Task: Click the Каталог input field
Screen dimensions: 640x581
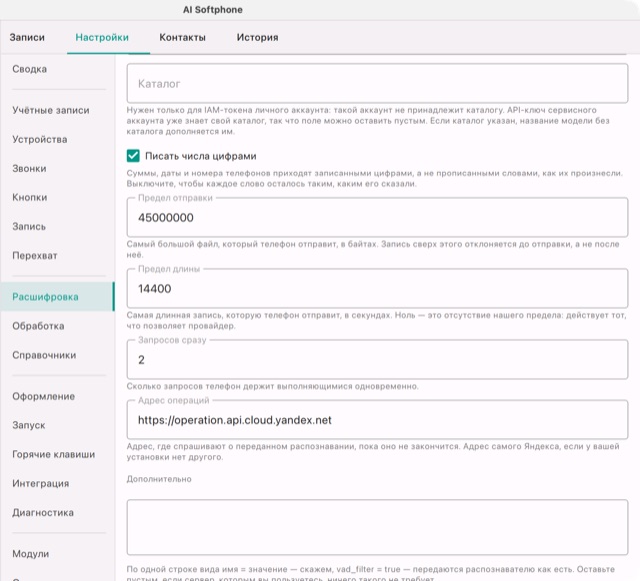Action: pos(377,83)
